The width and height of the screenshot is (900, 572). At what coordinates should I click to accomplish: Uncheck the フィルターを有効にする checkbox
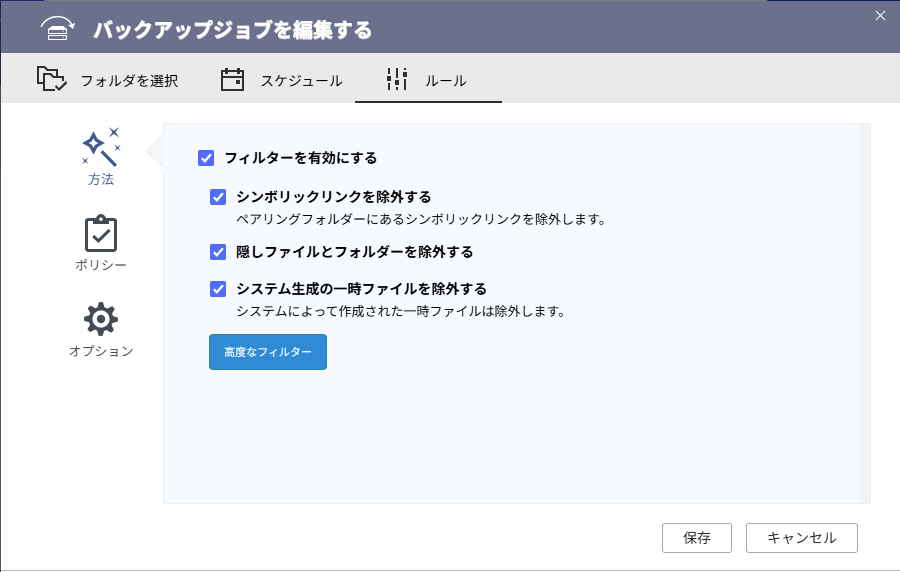pyautogui.click(x=206, y=158)
